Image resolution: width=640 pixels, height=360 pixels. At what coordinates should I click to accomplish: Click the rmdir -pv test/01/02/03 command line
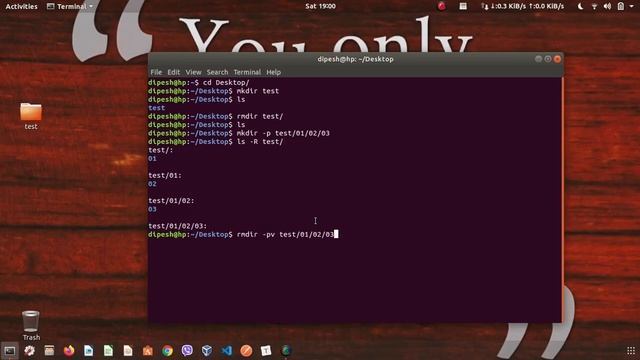coord(285,235)
